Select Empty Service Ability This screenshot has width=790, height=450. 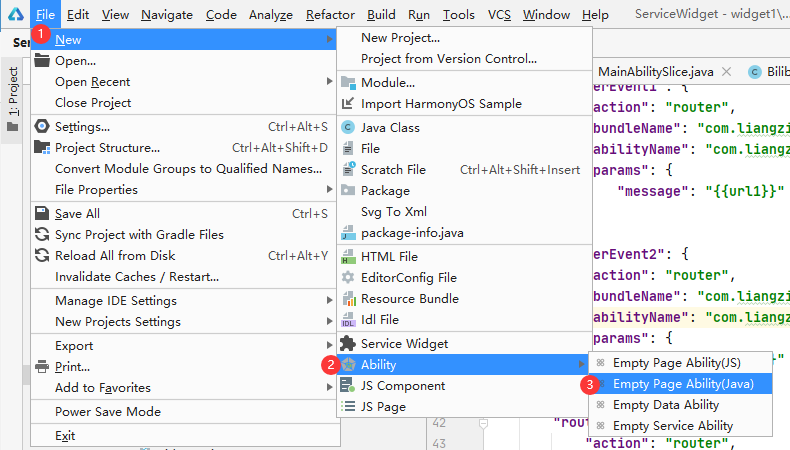681,426
